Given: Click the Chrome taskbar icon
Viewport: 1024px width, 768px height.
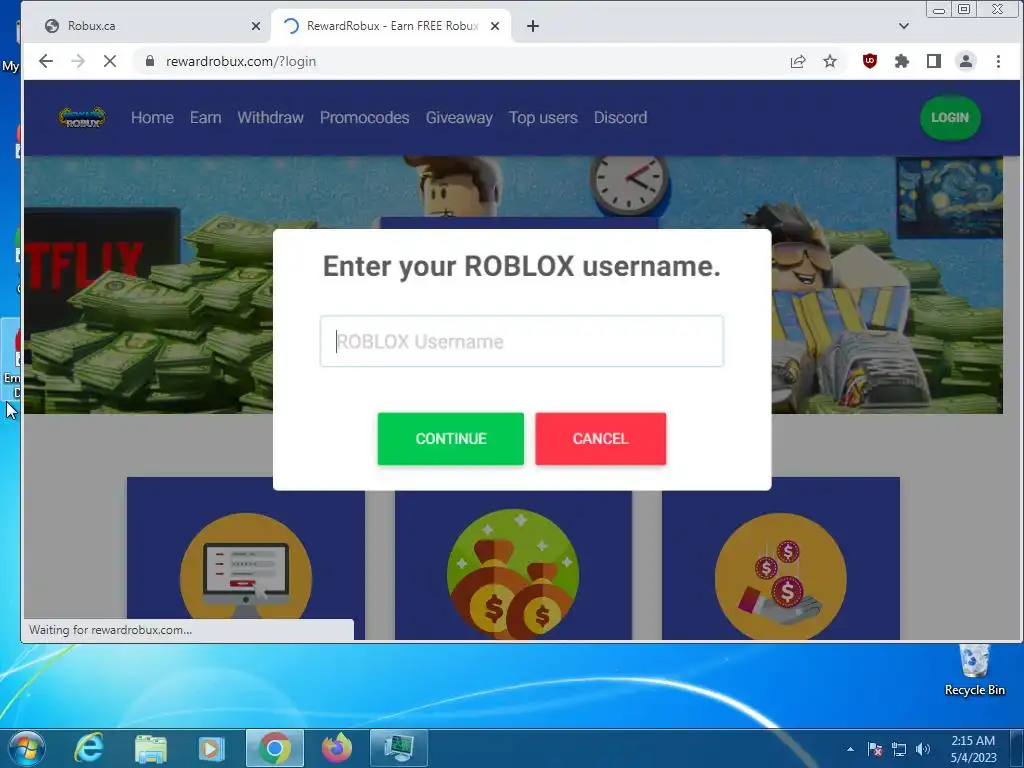Looking at the screenshot, I should click(275, 748).
